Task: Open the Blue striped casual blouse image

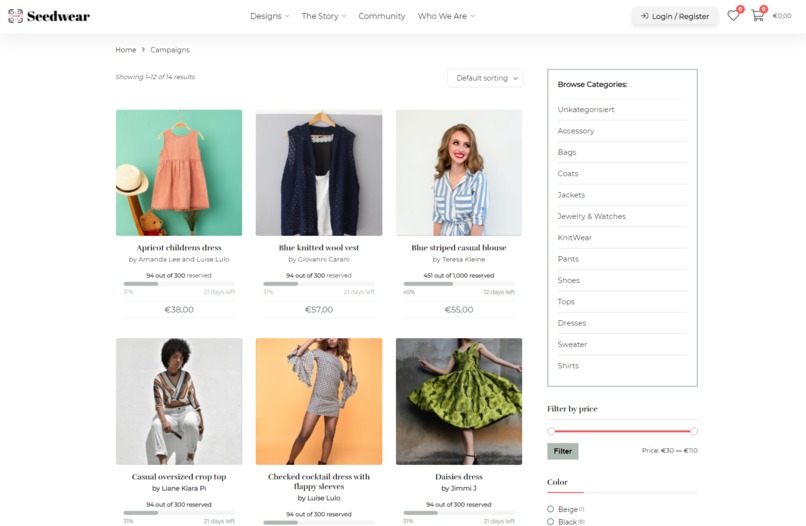Action: pos(459,173)
